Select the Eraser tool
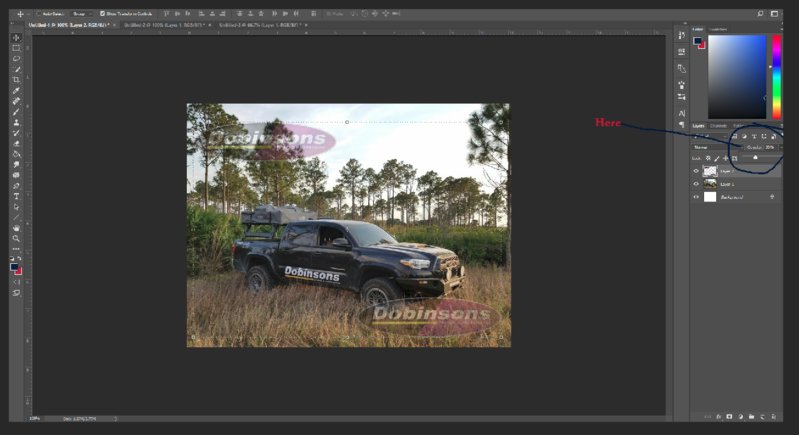 (x=16, y=144)
